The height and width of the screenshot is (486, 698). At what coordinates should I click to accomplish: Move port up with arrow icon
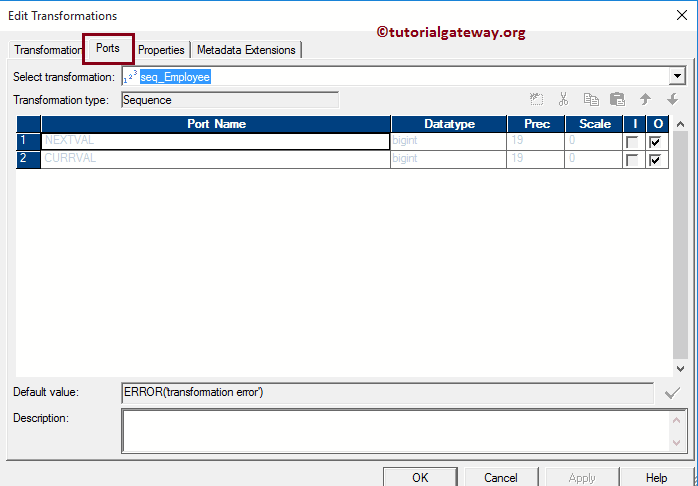coord(645,99)
